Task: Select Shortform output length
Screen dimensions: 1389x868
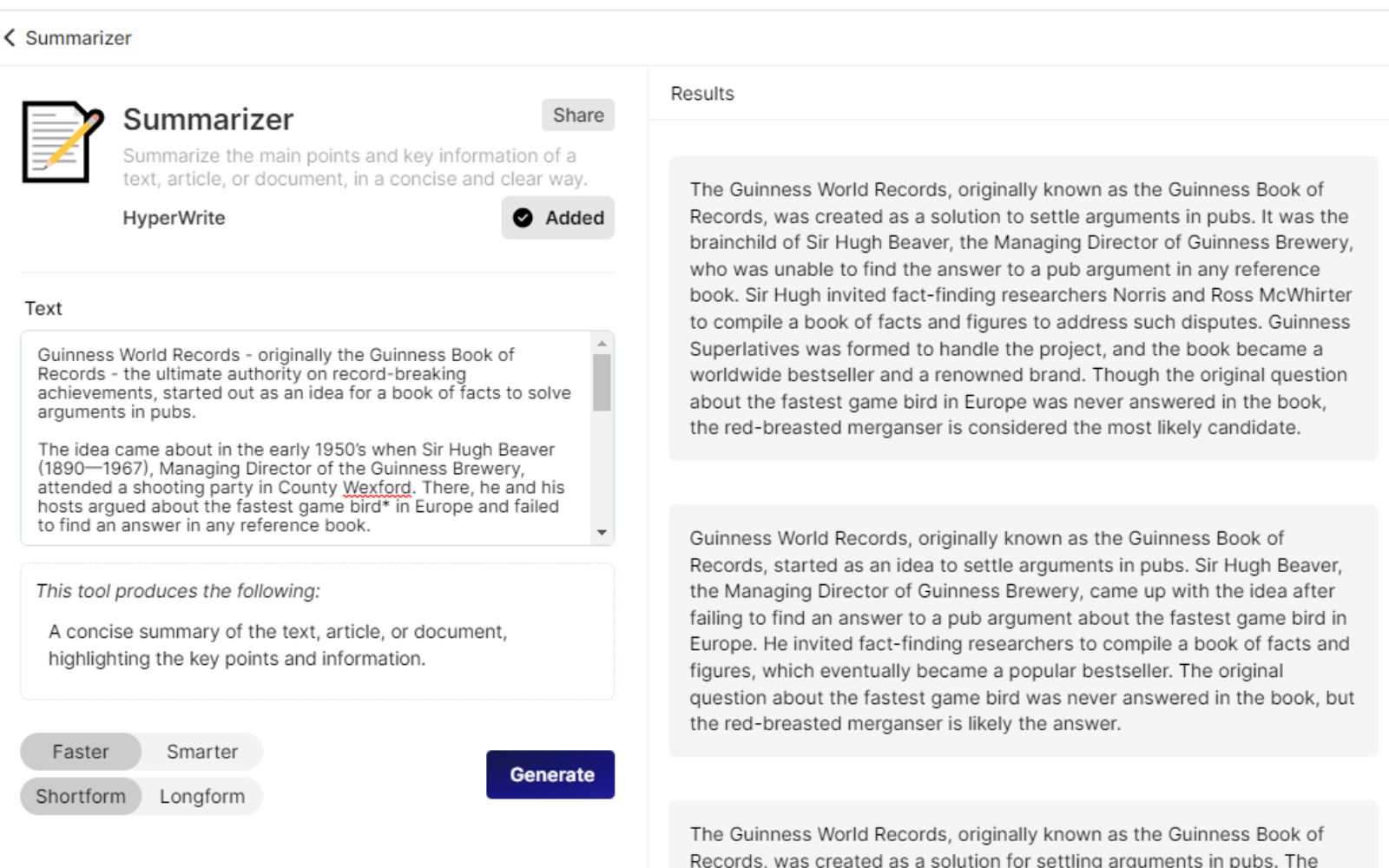Action: tap(81, 796)
